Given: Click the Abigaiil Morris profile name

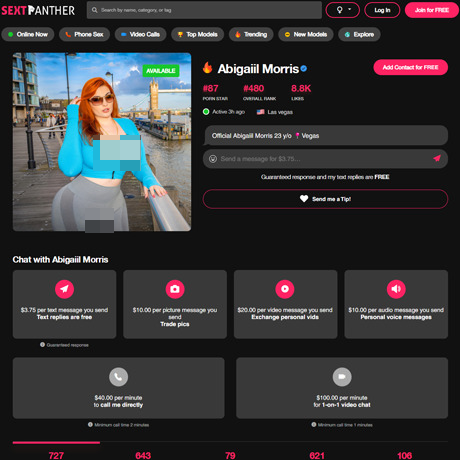Looking at the screenshot, I should coord(258,69).
